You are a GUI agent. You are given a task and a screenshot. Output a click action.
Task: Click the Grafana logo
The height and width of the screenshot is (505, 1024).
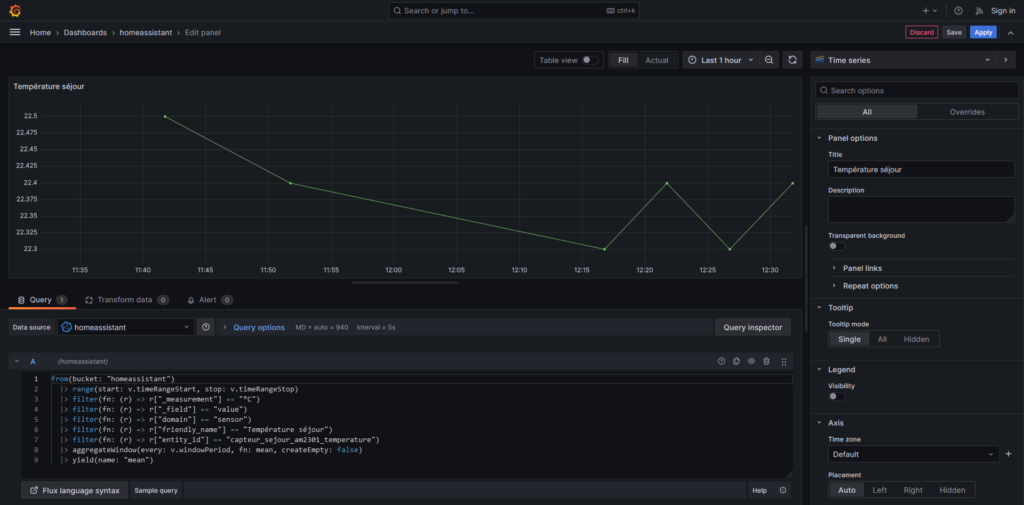click(x=16, y=10)
